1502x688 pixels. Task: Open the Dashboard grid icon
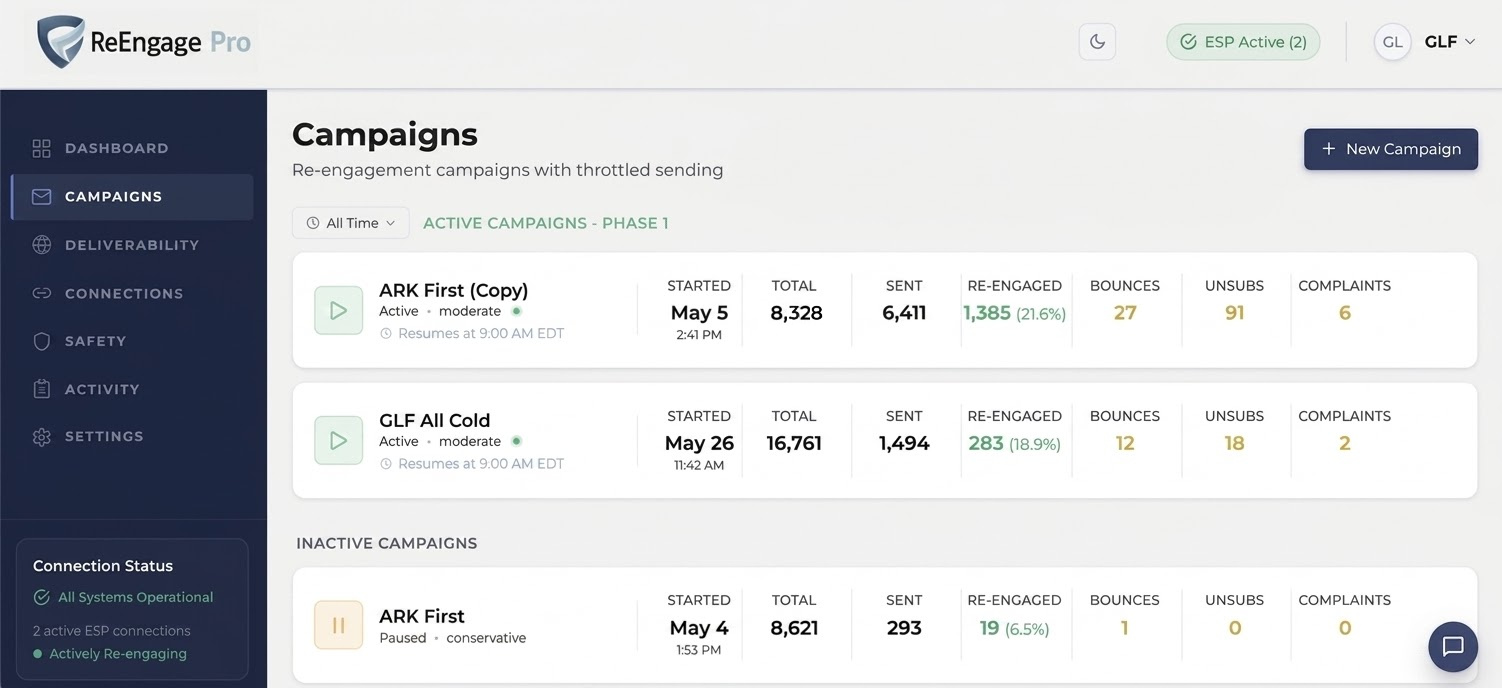(x=41, y=148)
